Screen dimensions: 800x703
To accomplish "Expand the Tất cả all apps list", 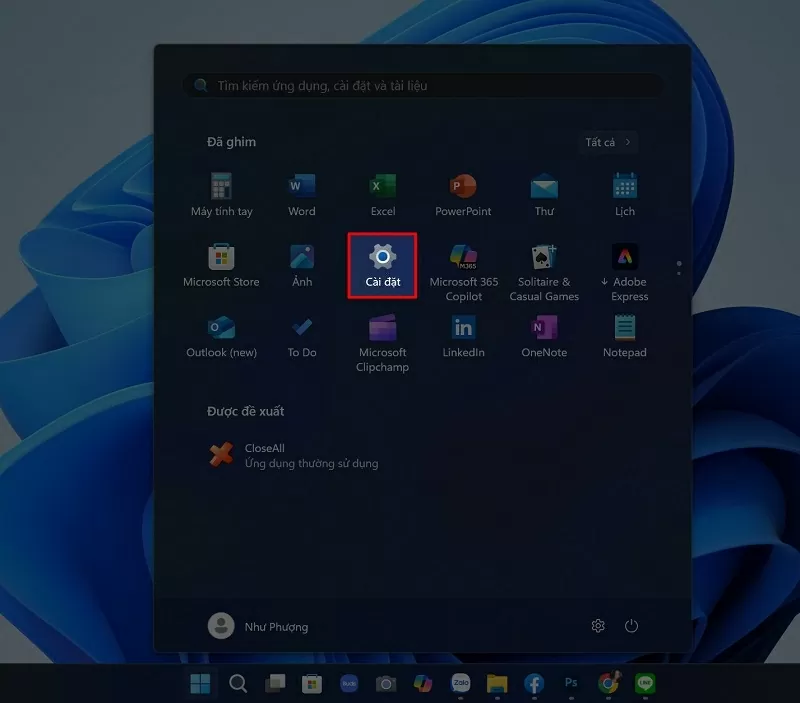I will [x=608, y=142].
